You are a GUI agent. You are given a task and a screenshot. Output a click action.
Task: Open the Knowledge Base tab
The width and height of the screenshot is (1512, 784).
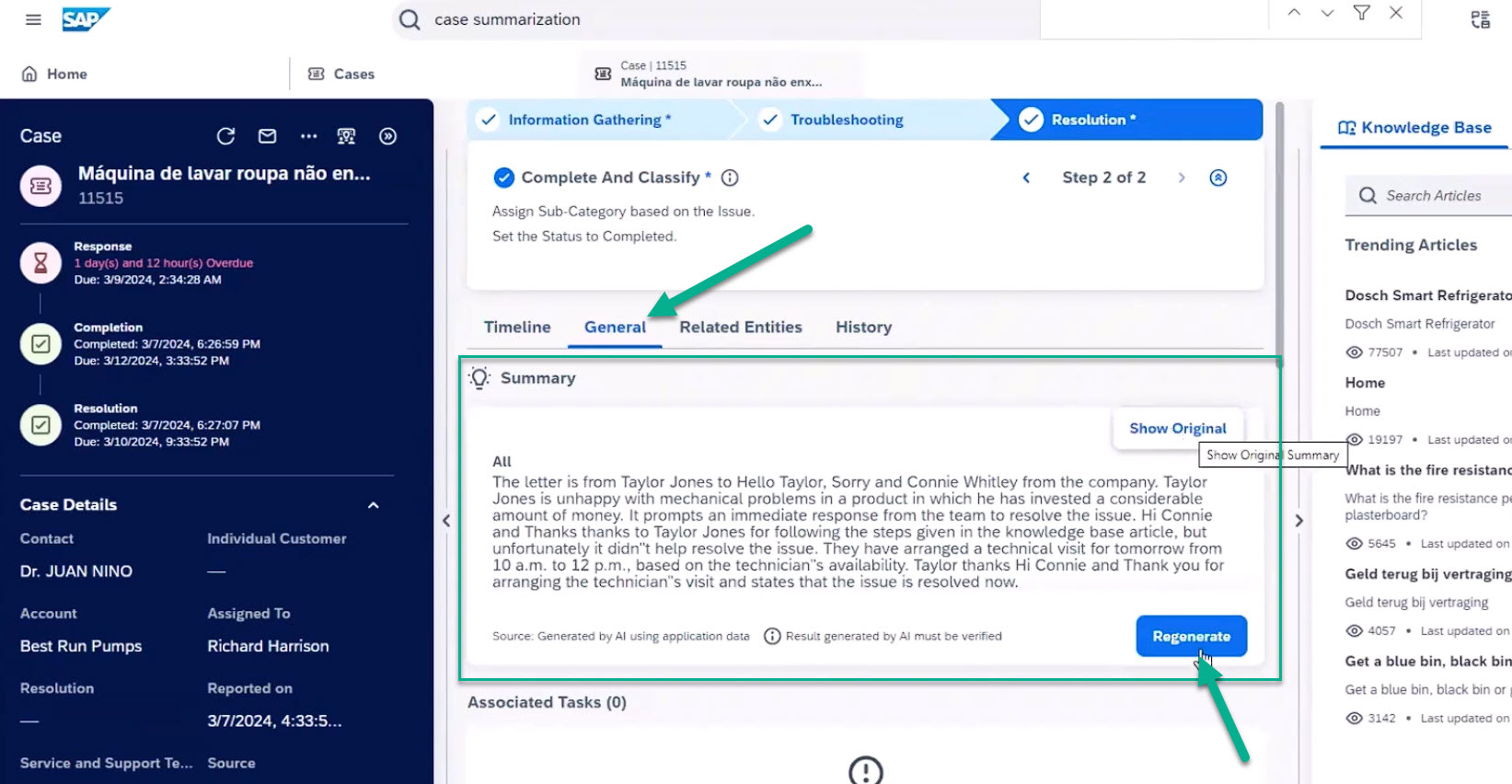[x=1414, y=128]
